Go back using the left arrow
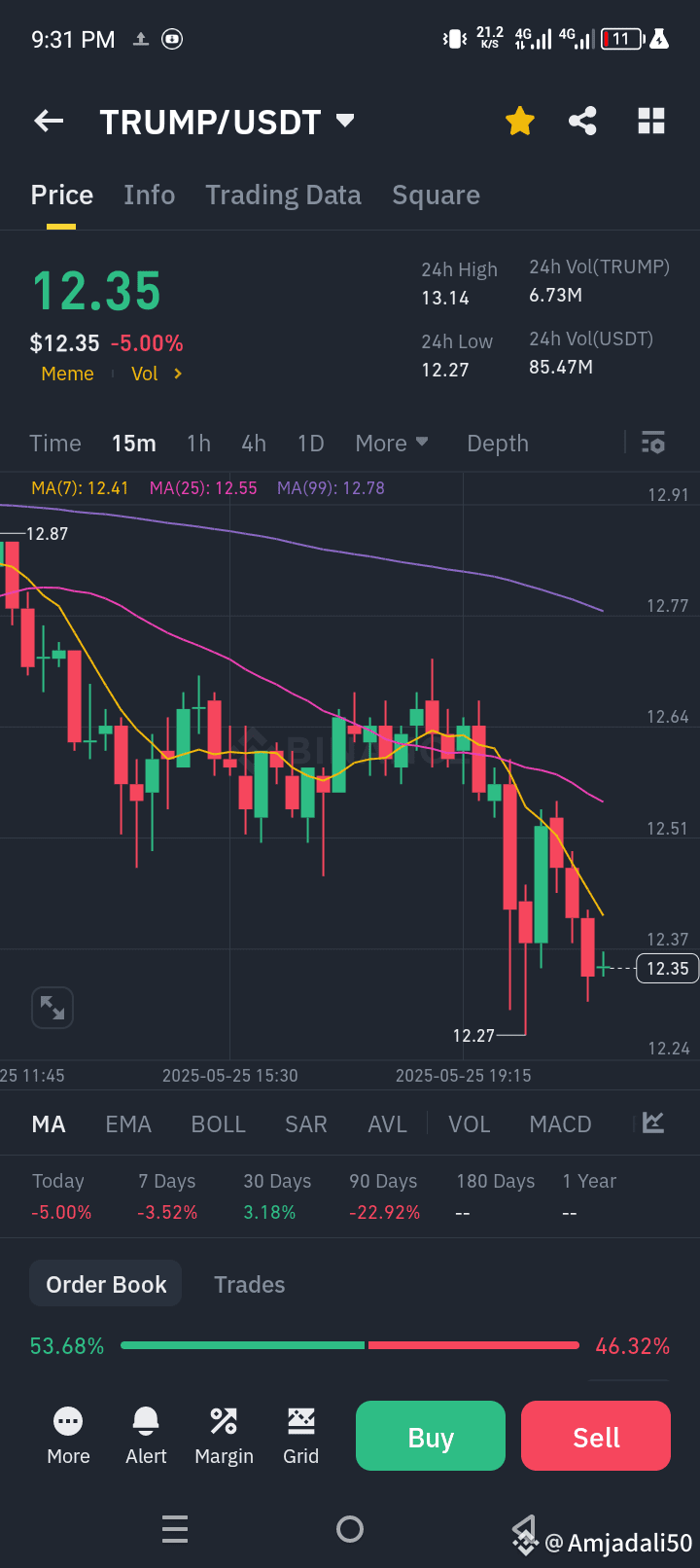Screen dimensions: 700x1568 tap(49, 122)
